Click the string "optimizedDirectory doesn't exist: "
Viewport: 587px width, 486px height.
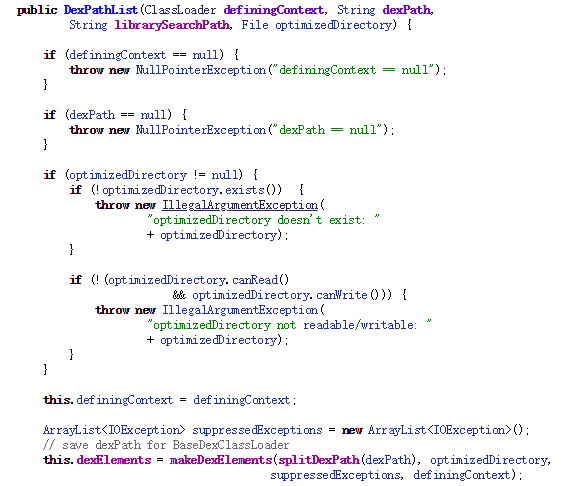[x=263, y=220]
